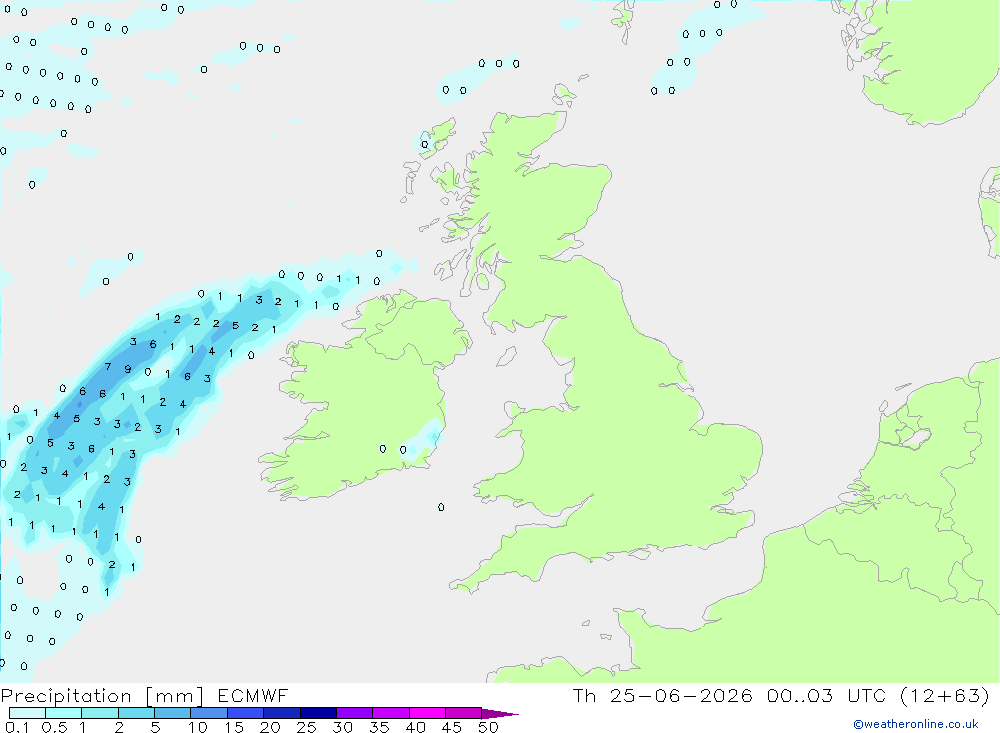The width and height of the screenshot is (1000, 733).
Task: Select the 35–40 mm legend swatch
Action: pyautogui.click(x=390, y=713)
